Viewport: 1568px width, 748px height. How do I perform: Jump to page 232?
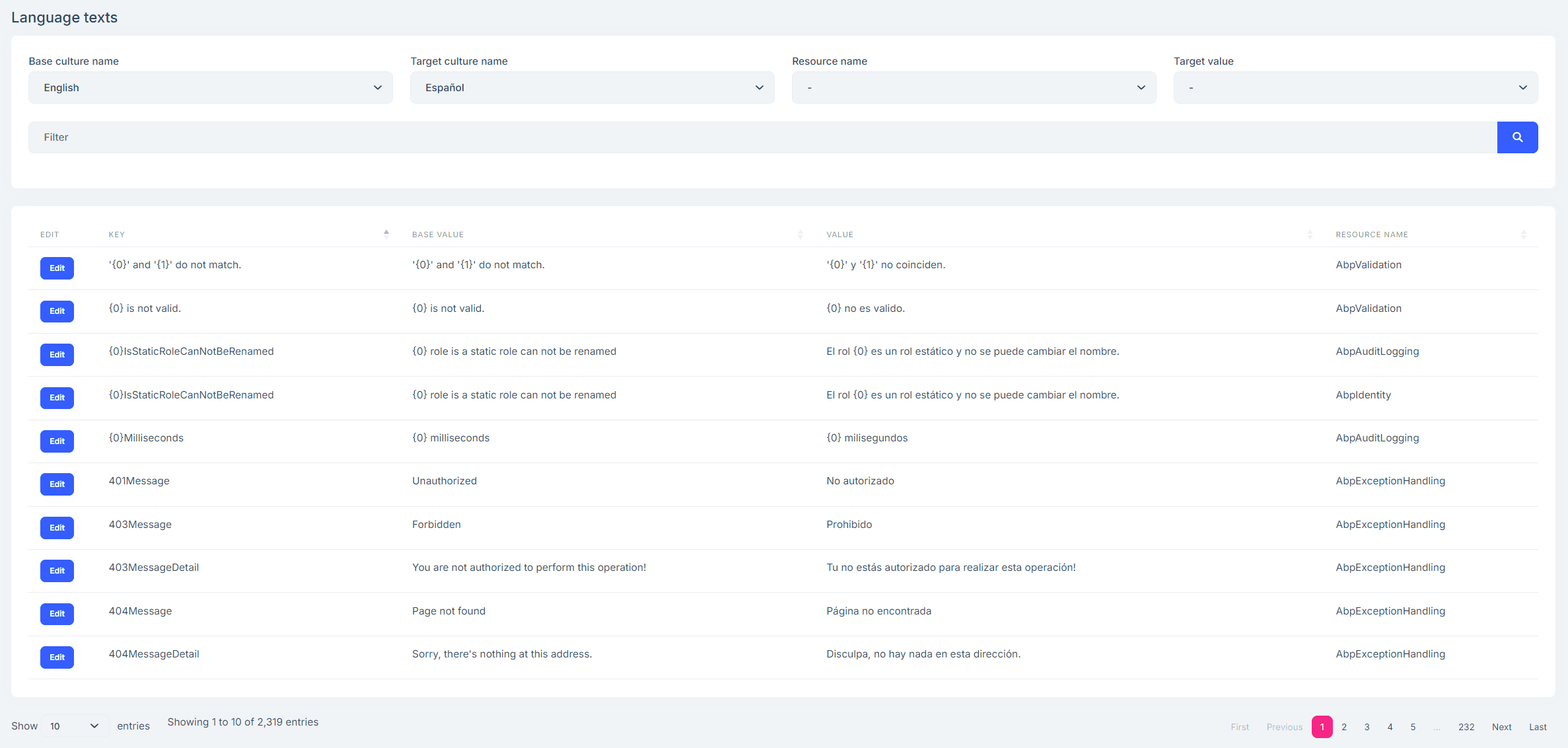tap(1466, 727)
